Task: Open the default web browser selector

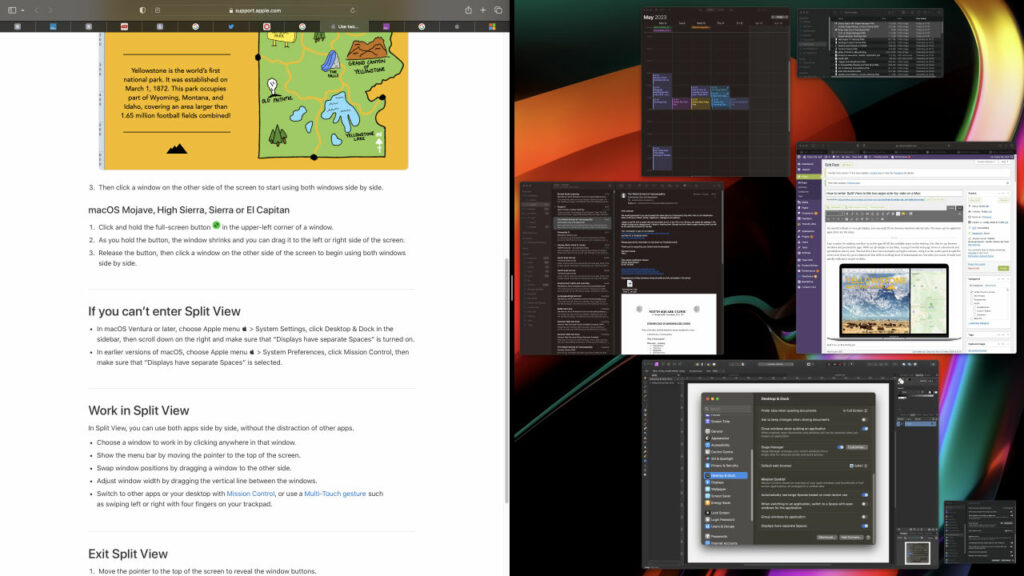Action: coord(857,465)
